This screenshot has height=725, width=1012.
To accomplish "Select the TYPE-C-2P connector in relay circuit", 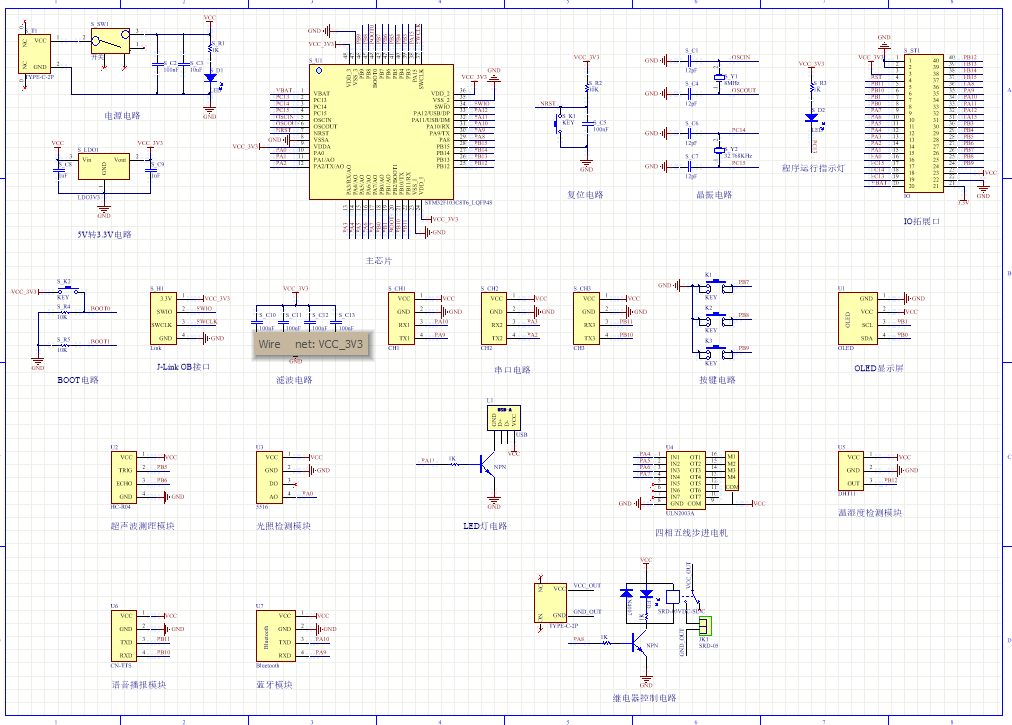I will (551, 603).
